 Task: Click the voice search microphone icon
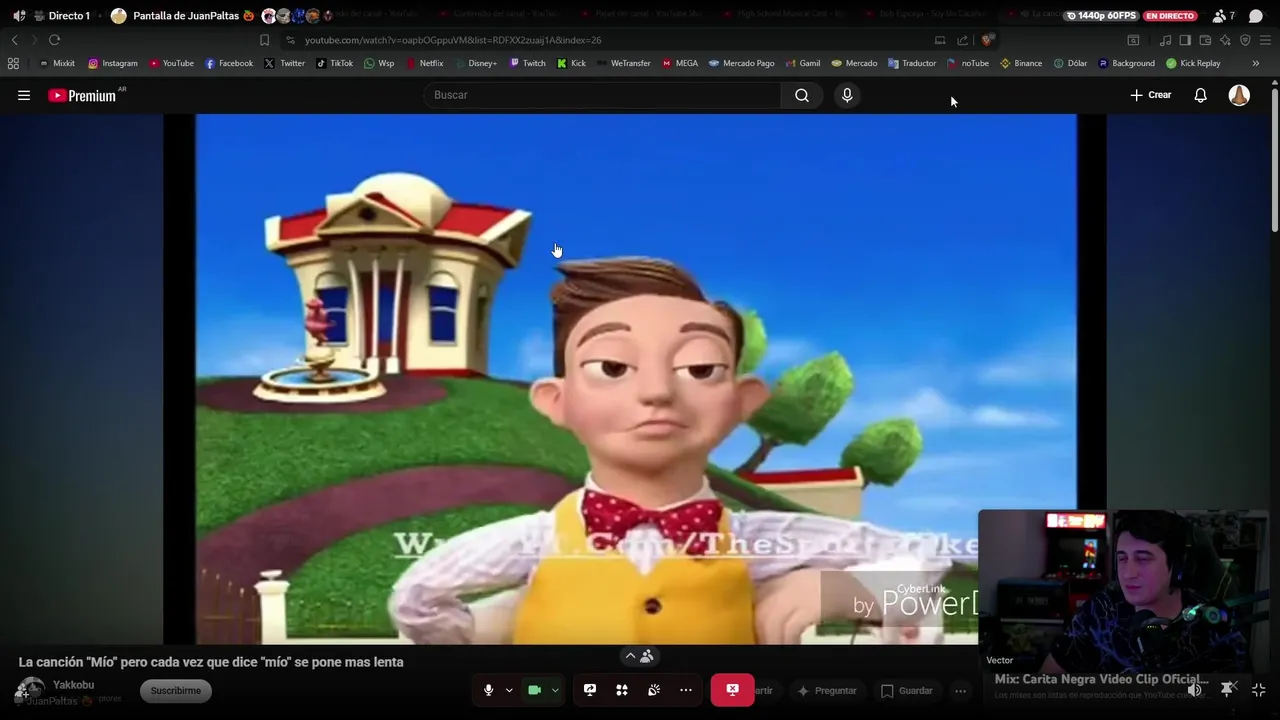(x=847, y=95)
